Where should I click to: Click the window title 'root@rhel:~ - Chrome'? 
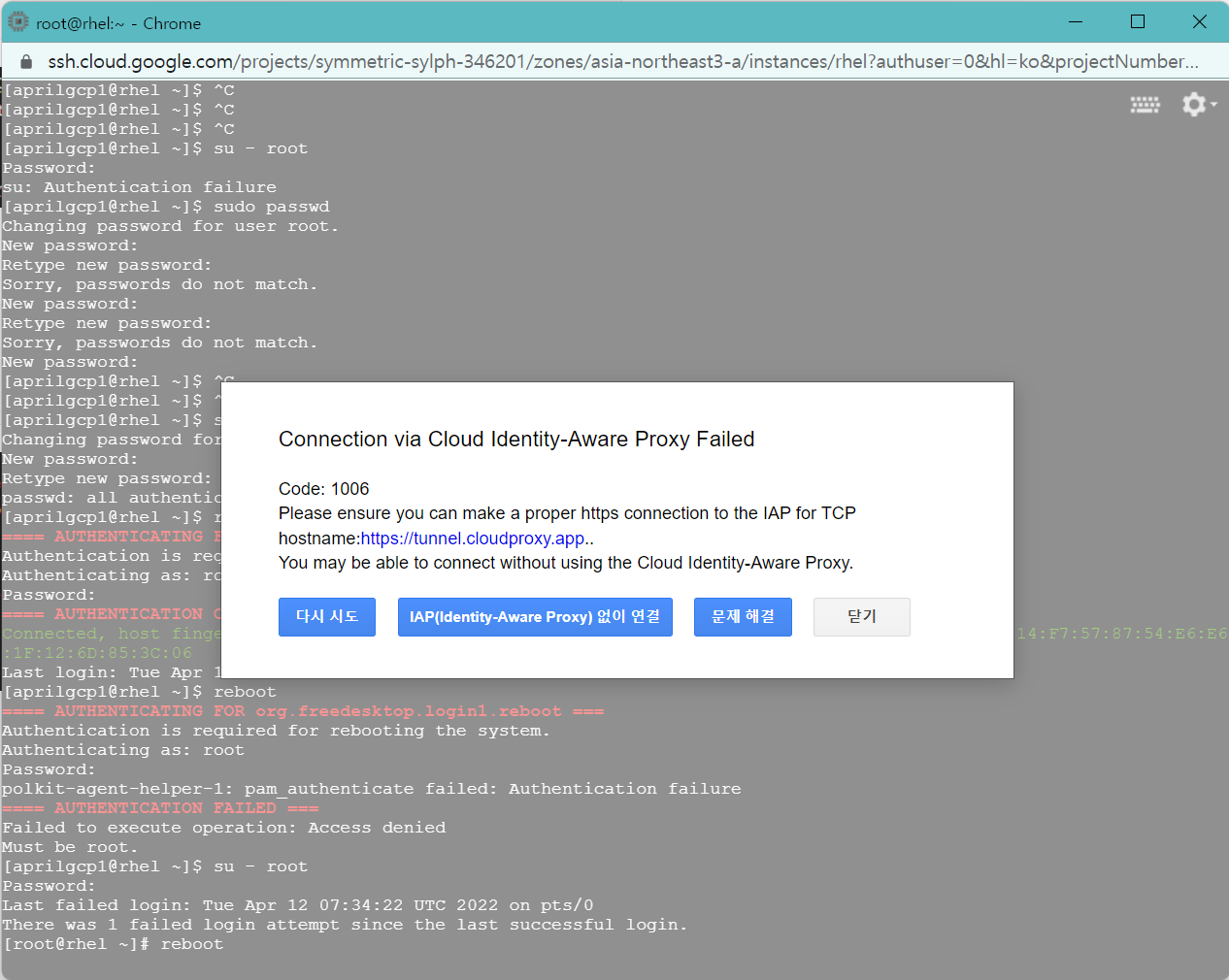tap(118, 23)
